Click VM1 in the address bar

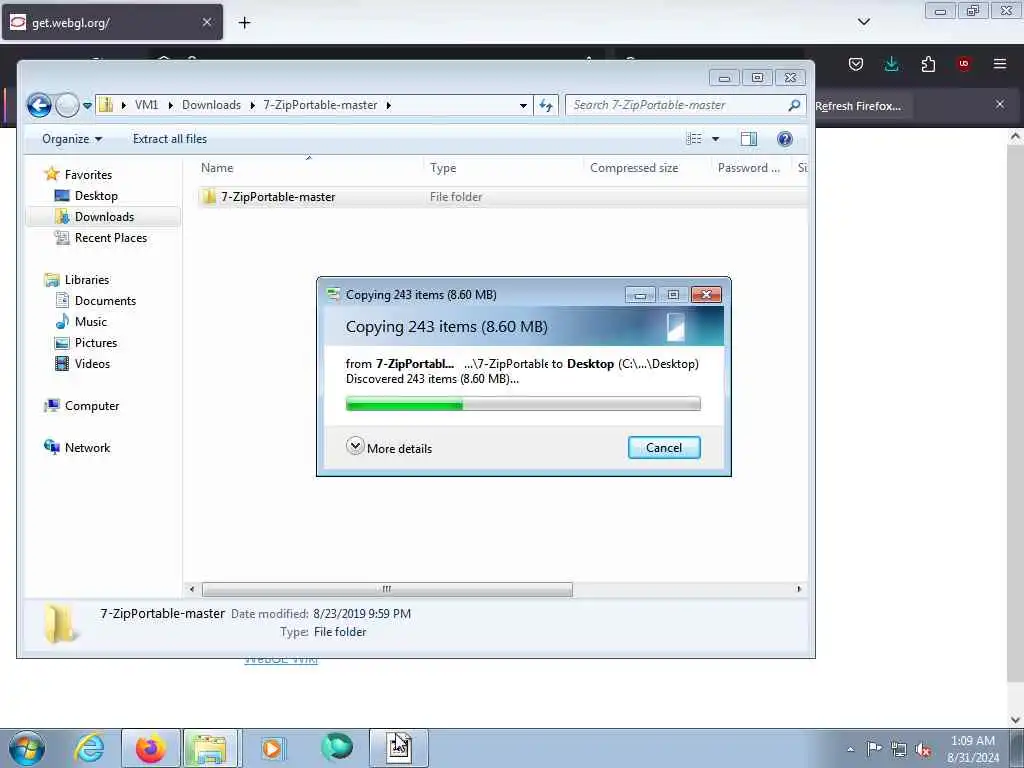click(x=146, y=105)
